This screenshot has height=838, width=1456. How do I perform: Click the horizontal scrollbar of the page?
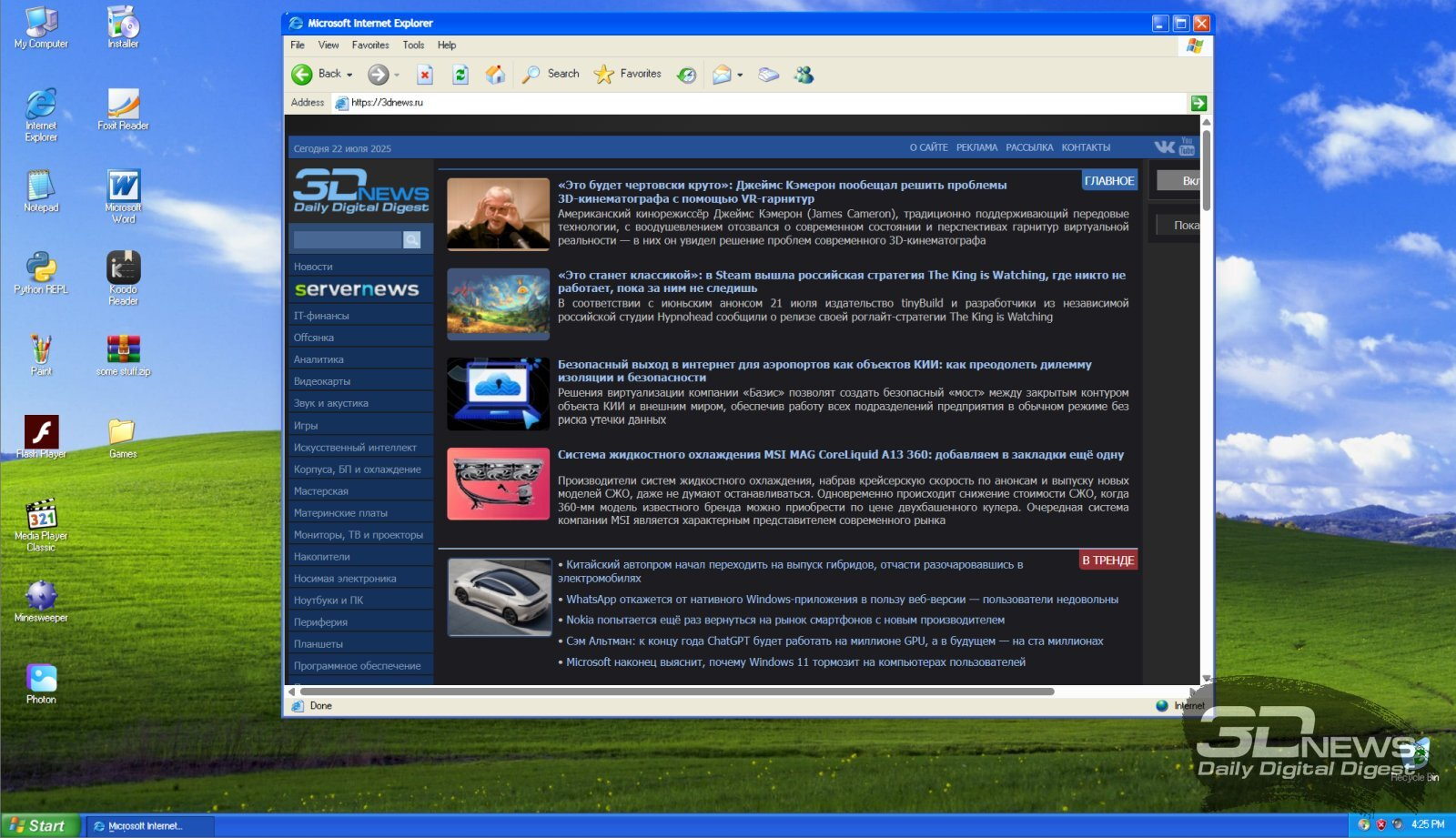[x=676, y=692]
